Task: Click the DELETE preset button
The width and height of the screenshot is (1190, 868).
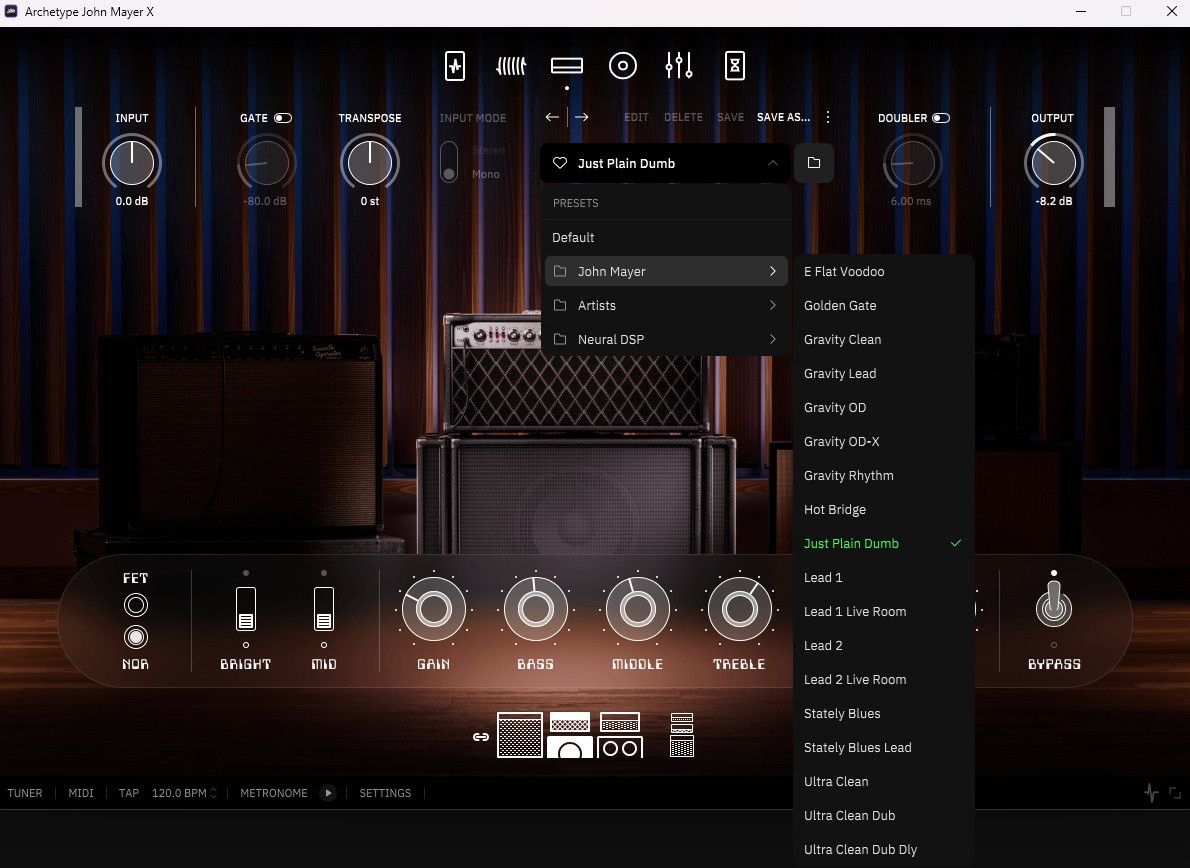Action: [683, 117]
